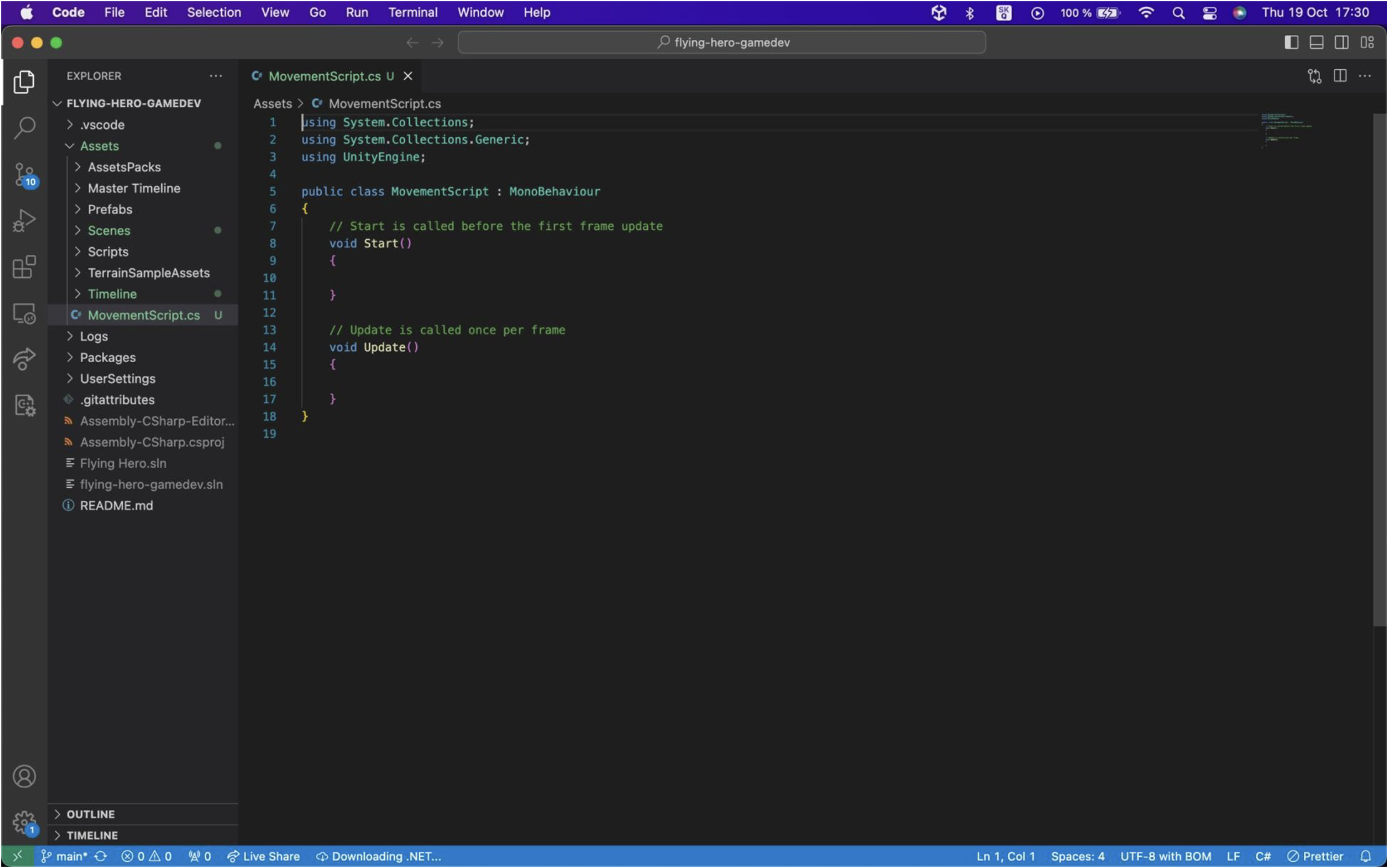Click the remote window indicator in status bar
1387x868 pixels.
tap(17, 856)
